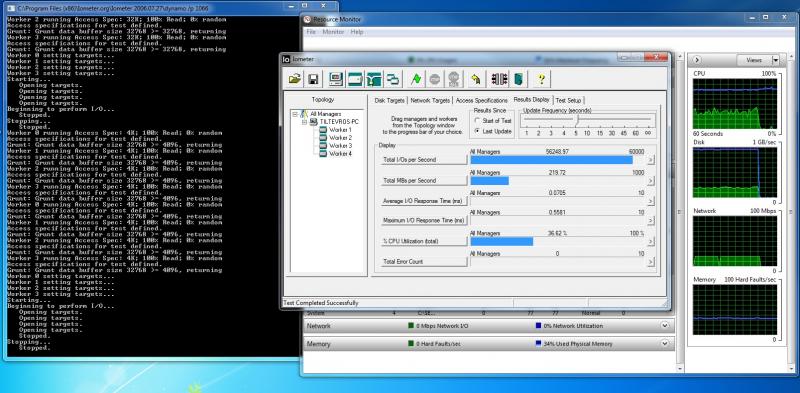
Task: Open the Total I/Os per Second metric selector
Action: point(424,160)
